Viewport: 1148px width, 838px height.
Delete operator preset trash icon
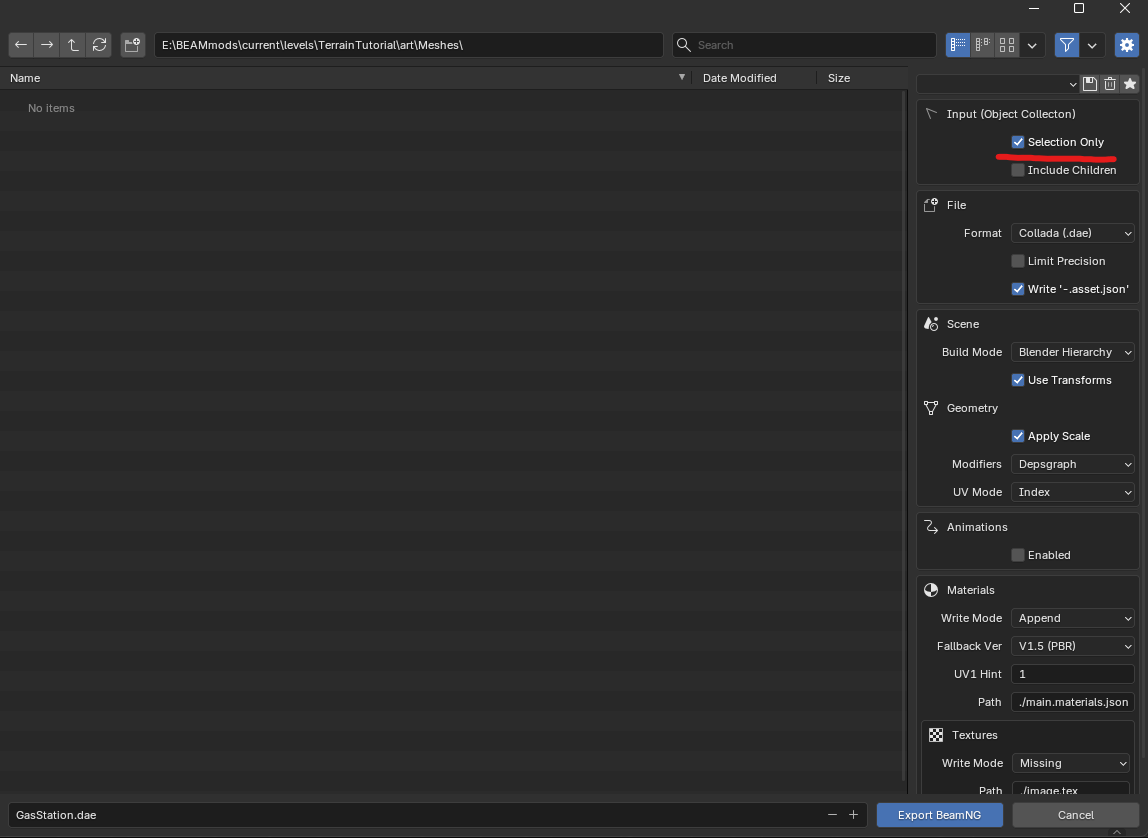1110,83
